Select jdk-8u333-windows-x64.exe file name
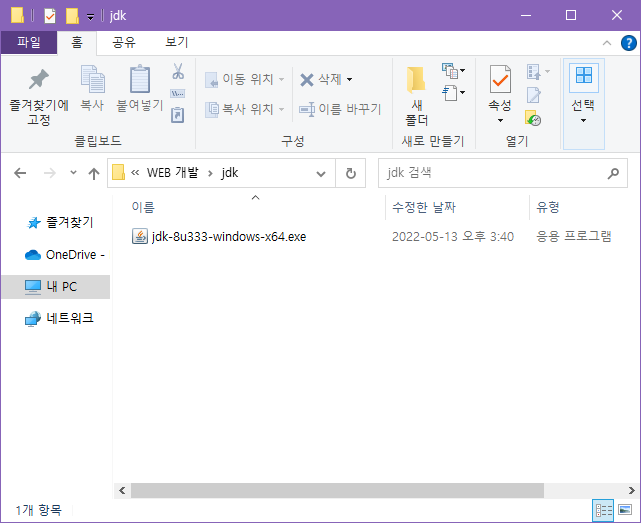This screenshot has width=641, height=523. pyautogui.click(x=229, y=237)
